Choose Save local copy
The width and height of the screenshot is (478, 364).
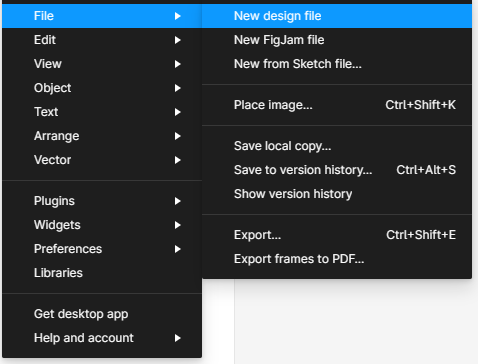[337, 146]
